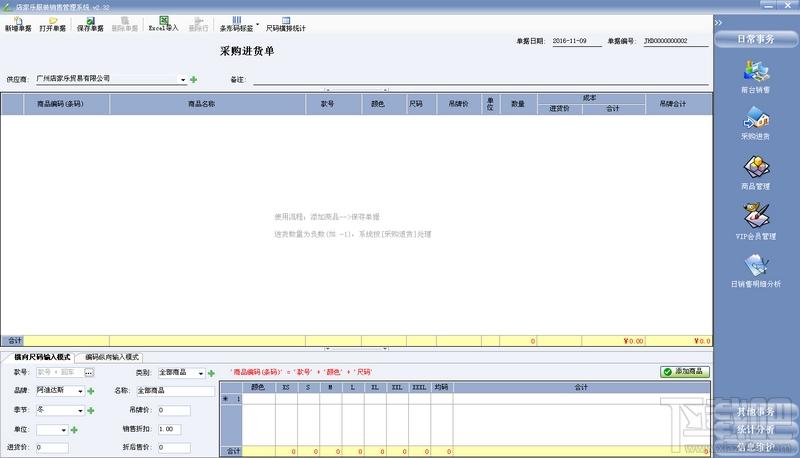
Task: Click the greyed 删除行 toolbar icon
Action: pos(198,24)
